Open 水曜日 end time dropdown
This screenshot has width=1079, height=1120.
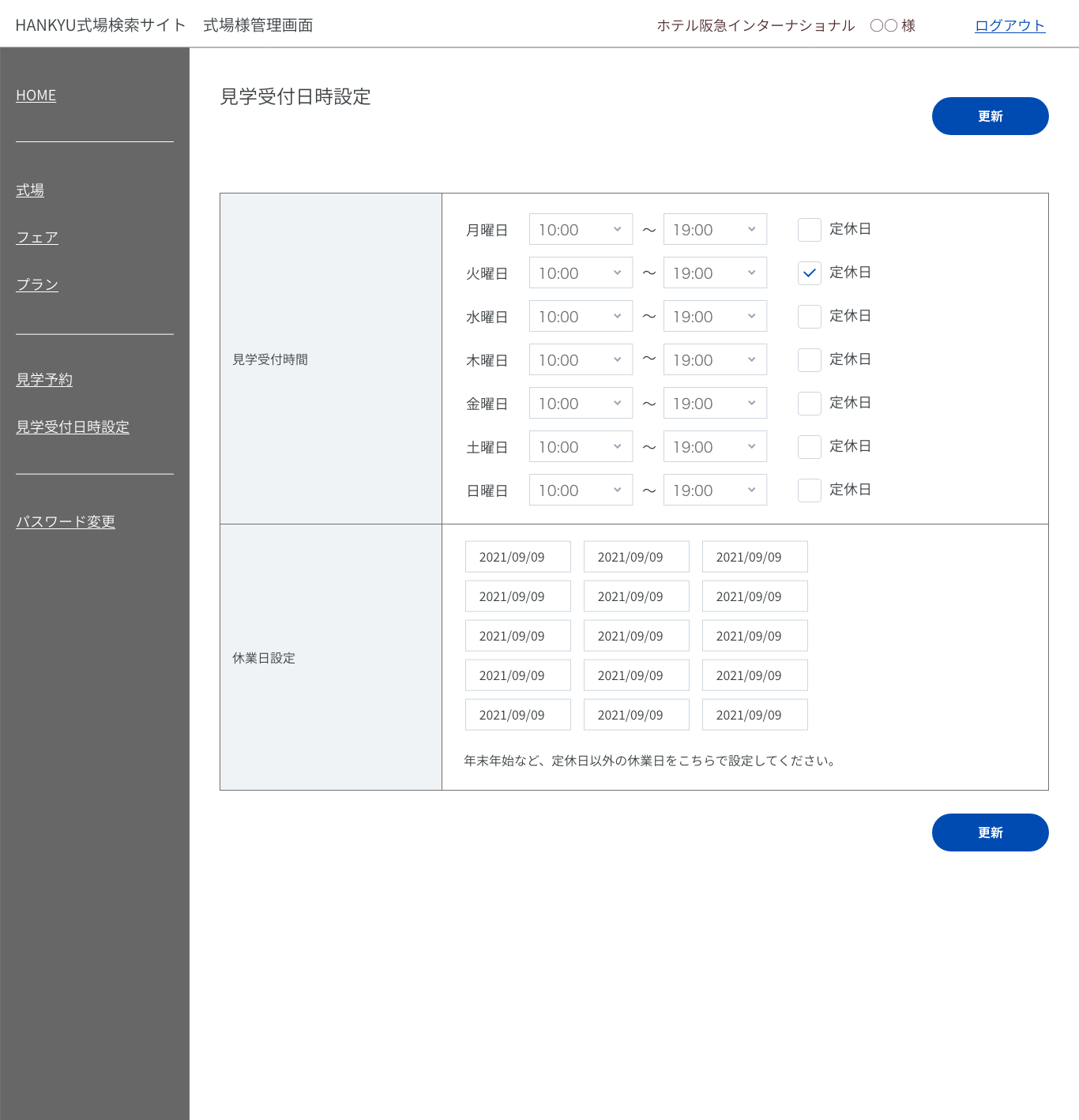(x=715, y=317)
